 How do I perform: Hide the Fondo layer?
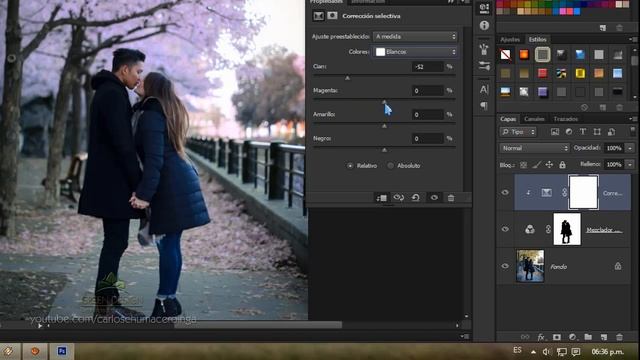(505, 267)
